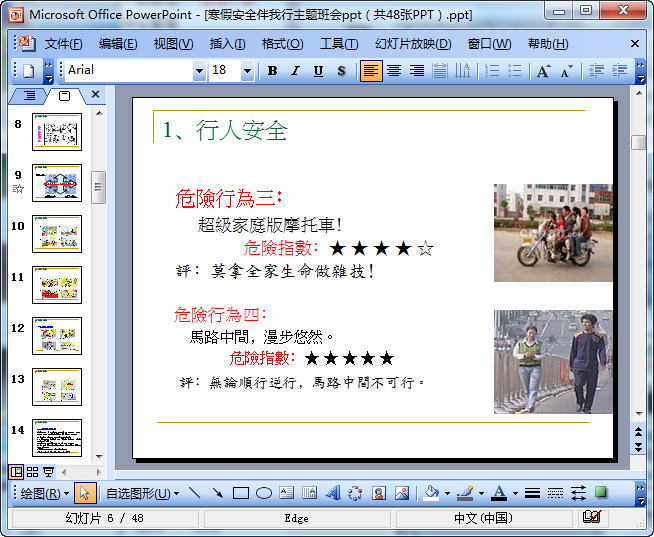Open 工具(T) menu

(339, 44)
